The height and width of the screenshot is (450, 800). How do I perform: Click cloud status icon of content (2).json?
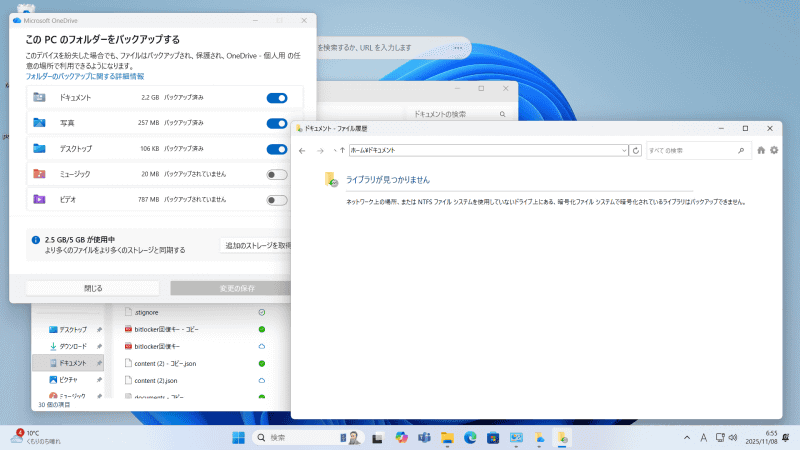(262, 381)
